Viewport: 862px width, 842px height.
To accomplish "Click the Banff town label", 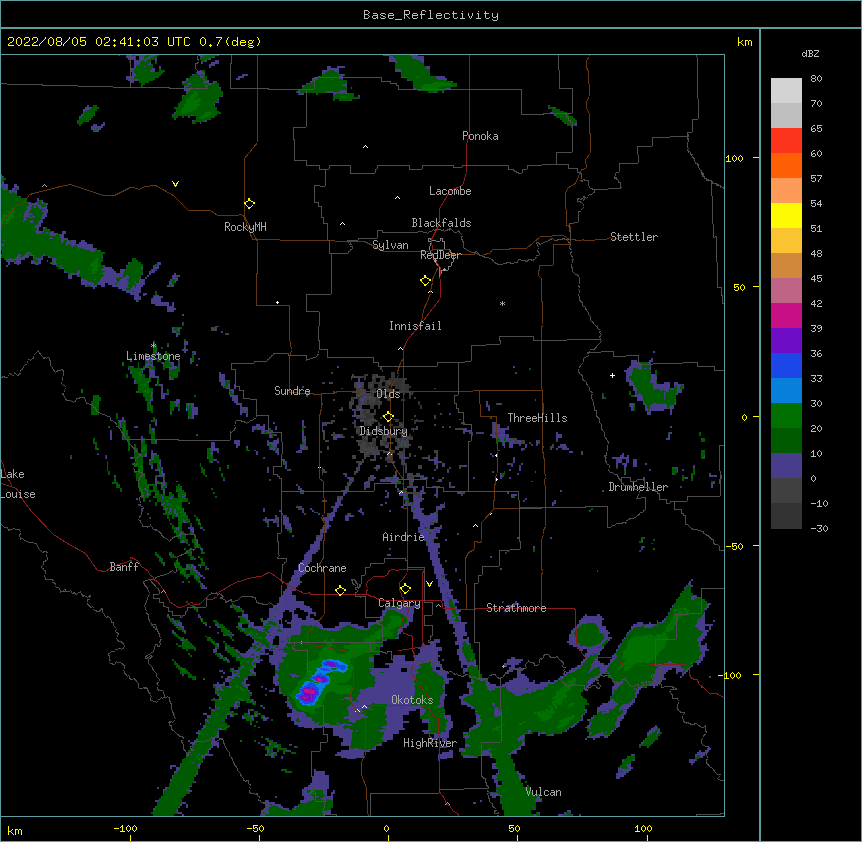I will pyautogui.click(x=124, y=567).
